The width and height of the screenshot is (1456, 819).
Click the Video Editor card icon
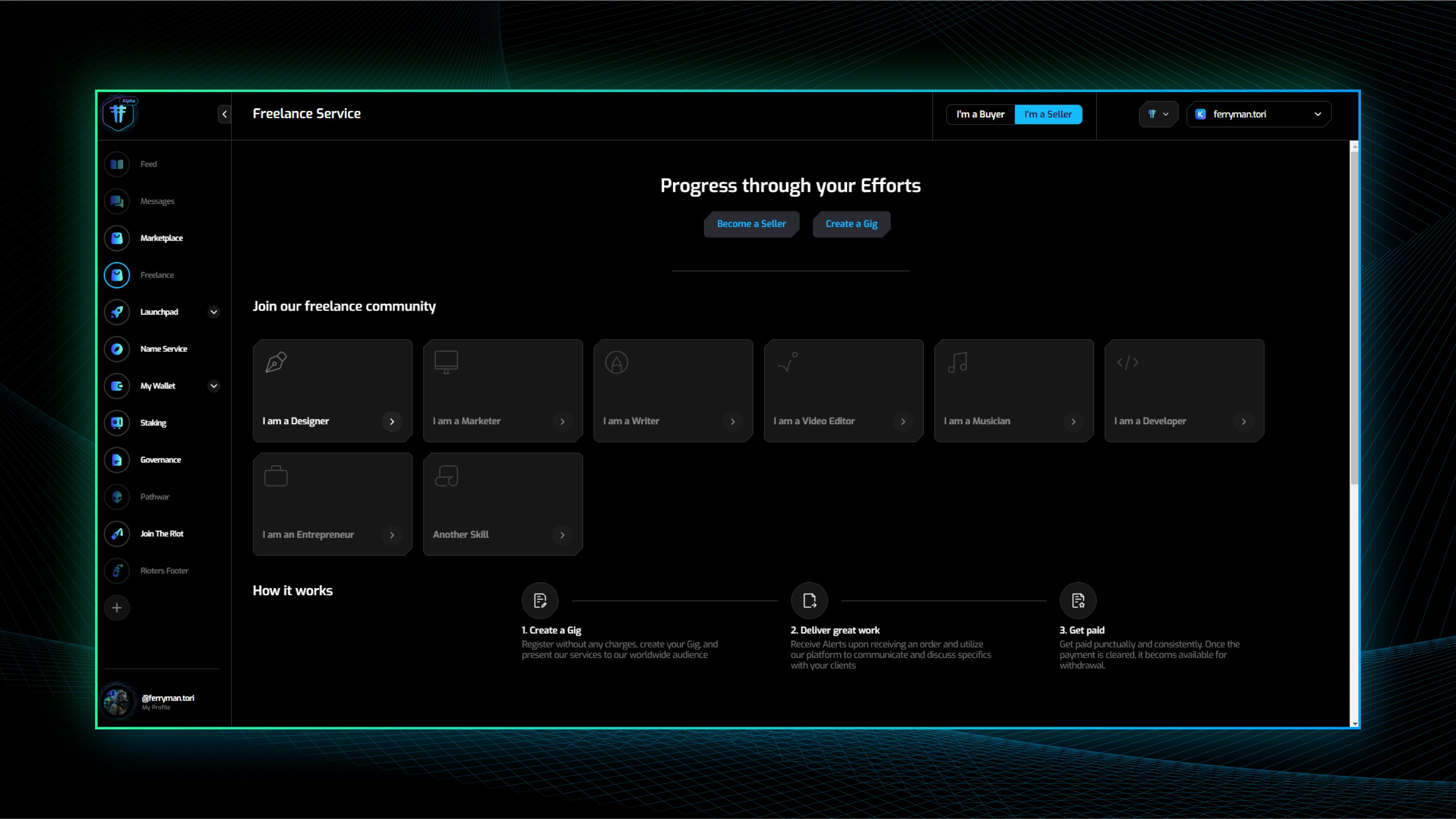[x=787, y=362]
